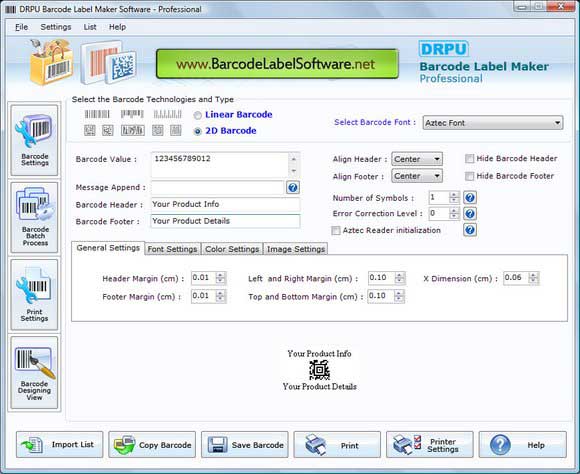This screenshot has width=580, height=474.
Task: Click help icon for Error Correction Level
Action: (x=470, y=214)
